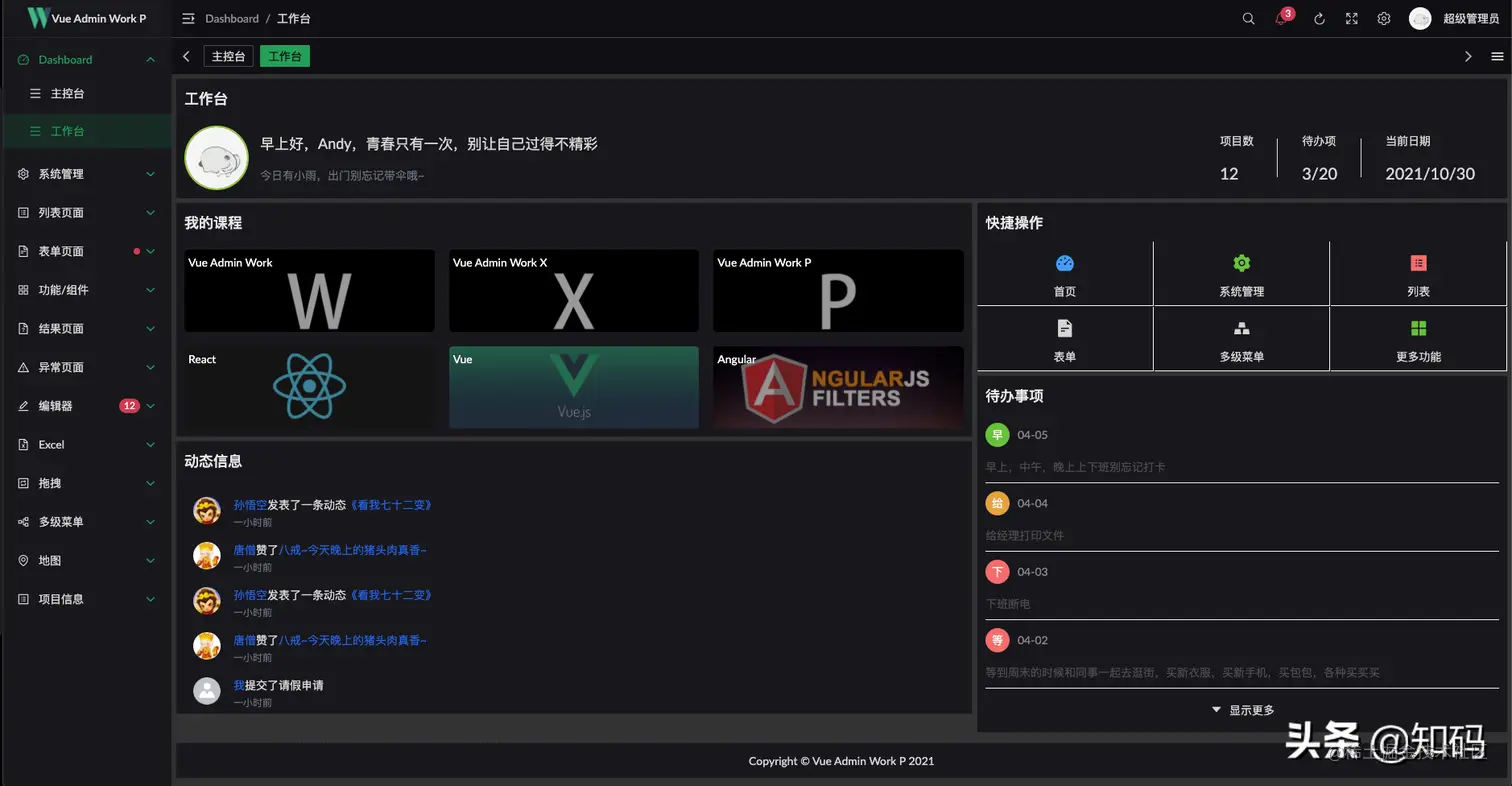Toggle fullscreen mode icon
This screenshot has height=786, width=1512.
tap(1352, 19)
